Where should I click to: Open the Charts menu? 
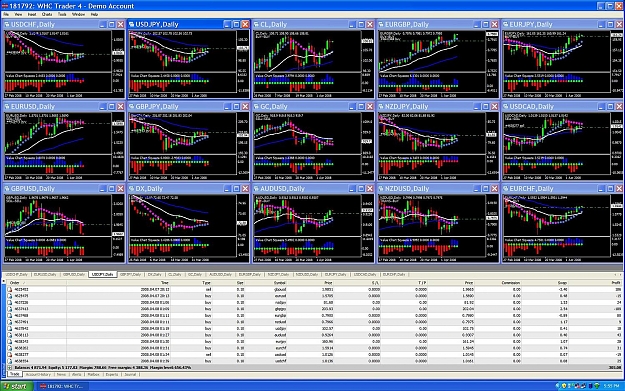[47, 14]
